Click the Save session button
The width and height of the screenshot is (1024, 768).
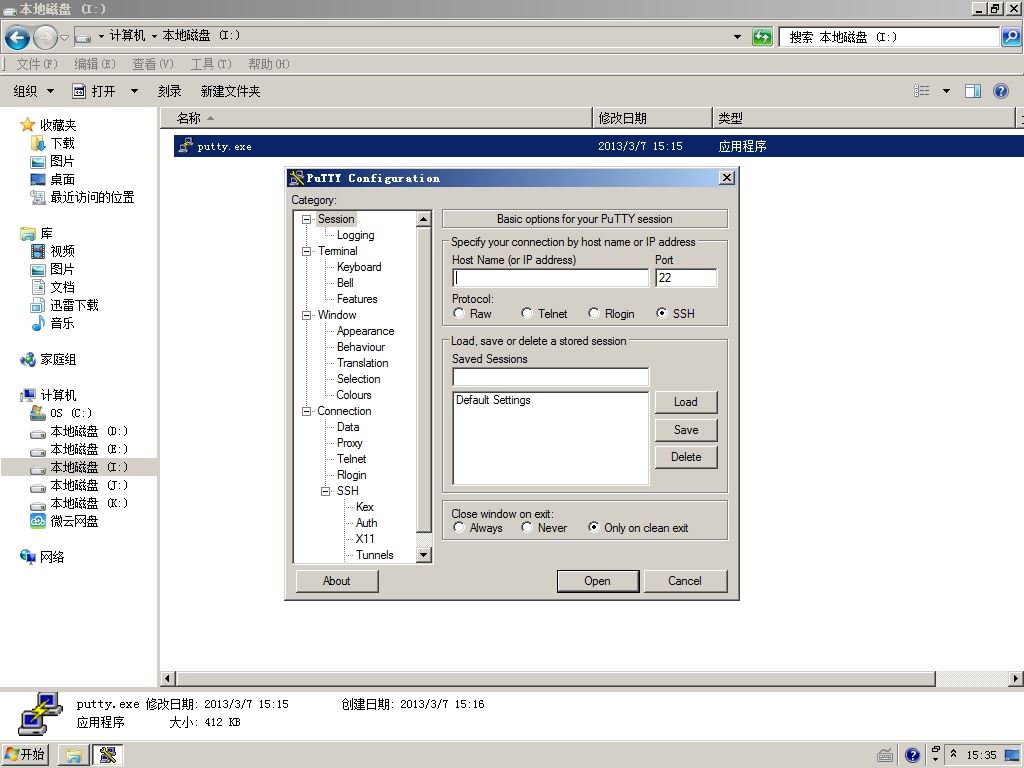point(686,430)
